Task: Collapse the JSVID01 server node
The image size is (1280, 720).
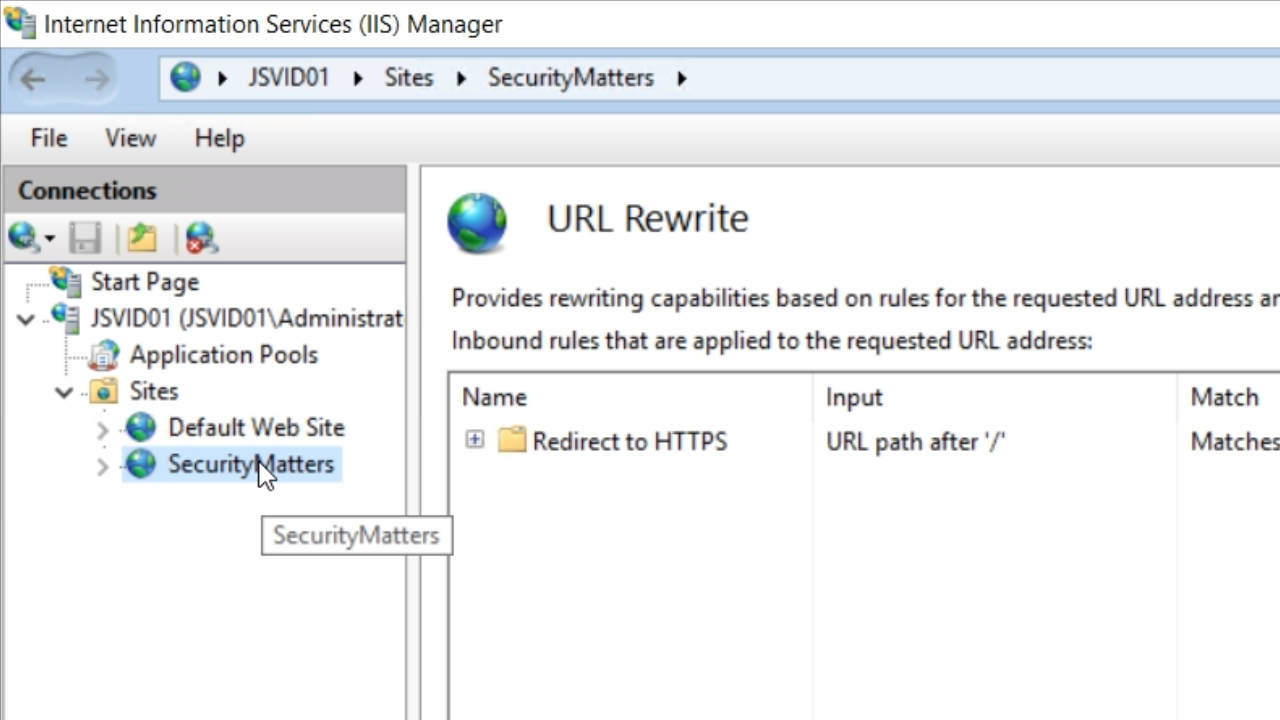Action: (26, 320)
